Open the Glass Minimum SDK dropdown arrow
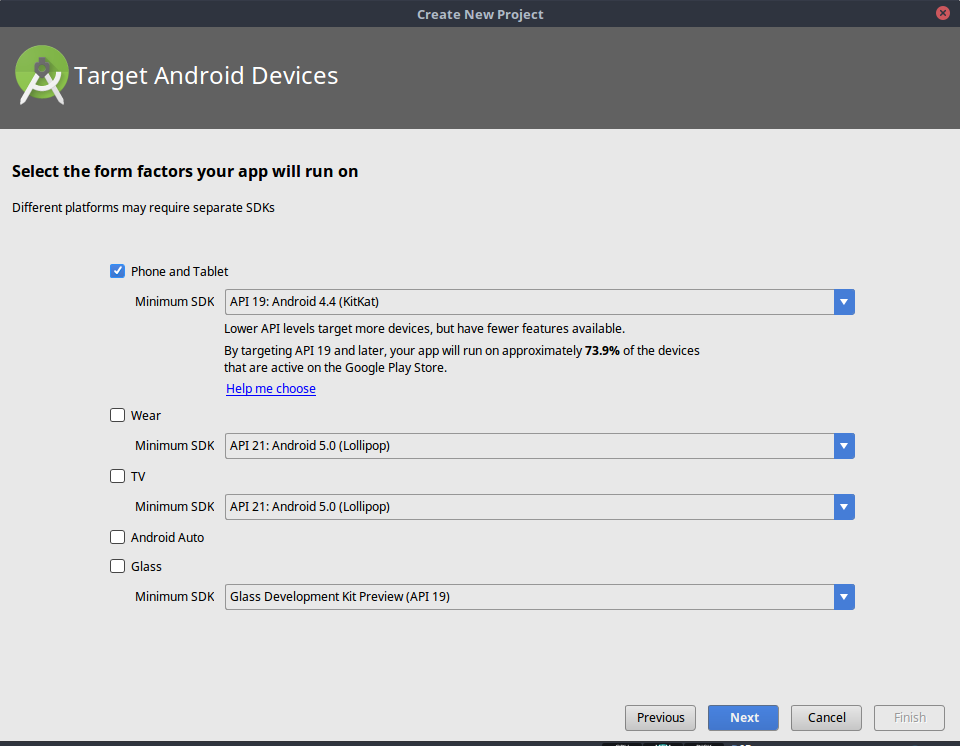The width and height of the screenshot is (960, 746). [844, 596]
